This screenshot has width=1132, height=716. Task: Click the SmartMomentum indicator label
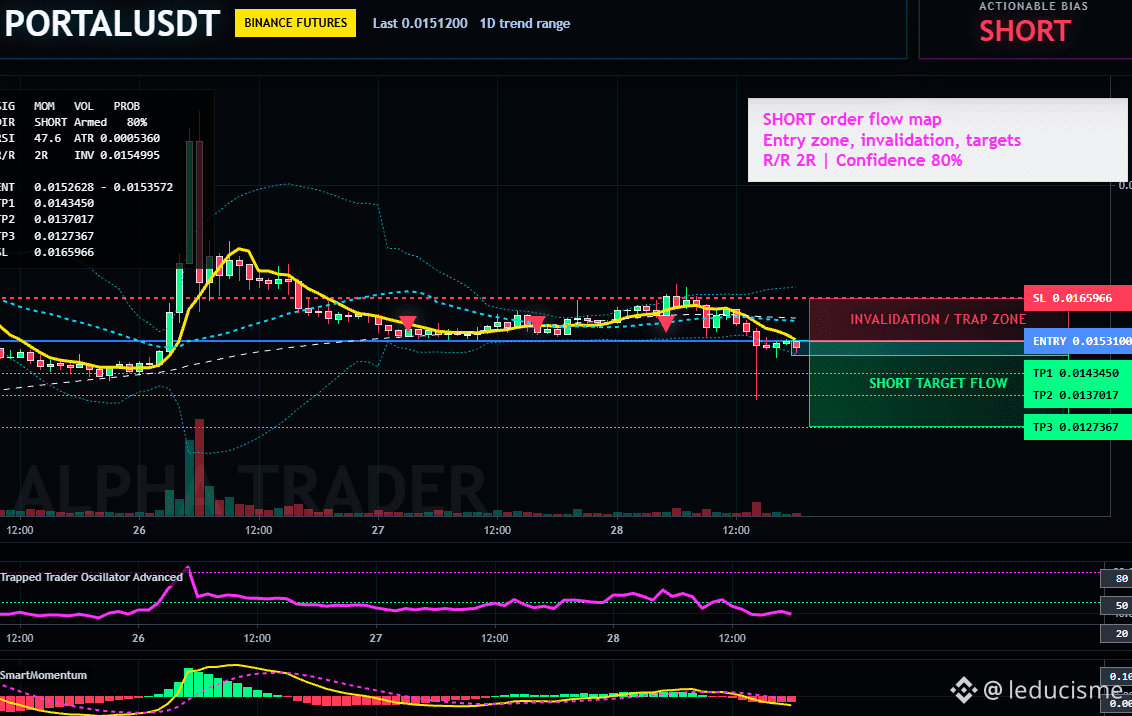coord(43,675)
